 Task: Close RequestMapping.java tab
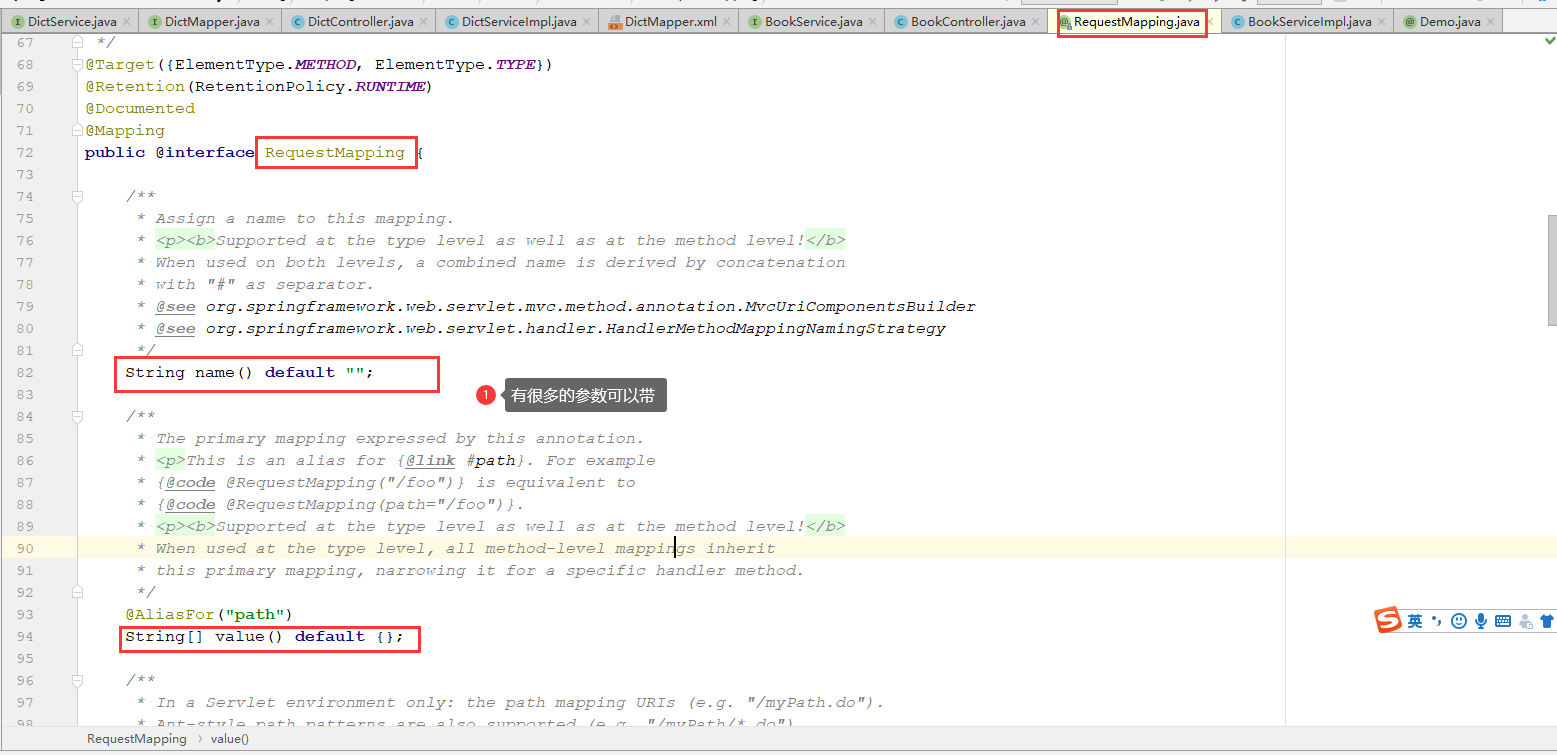(x=1210, y=21)
